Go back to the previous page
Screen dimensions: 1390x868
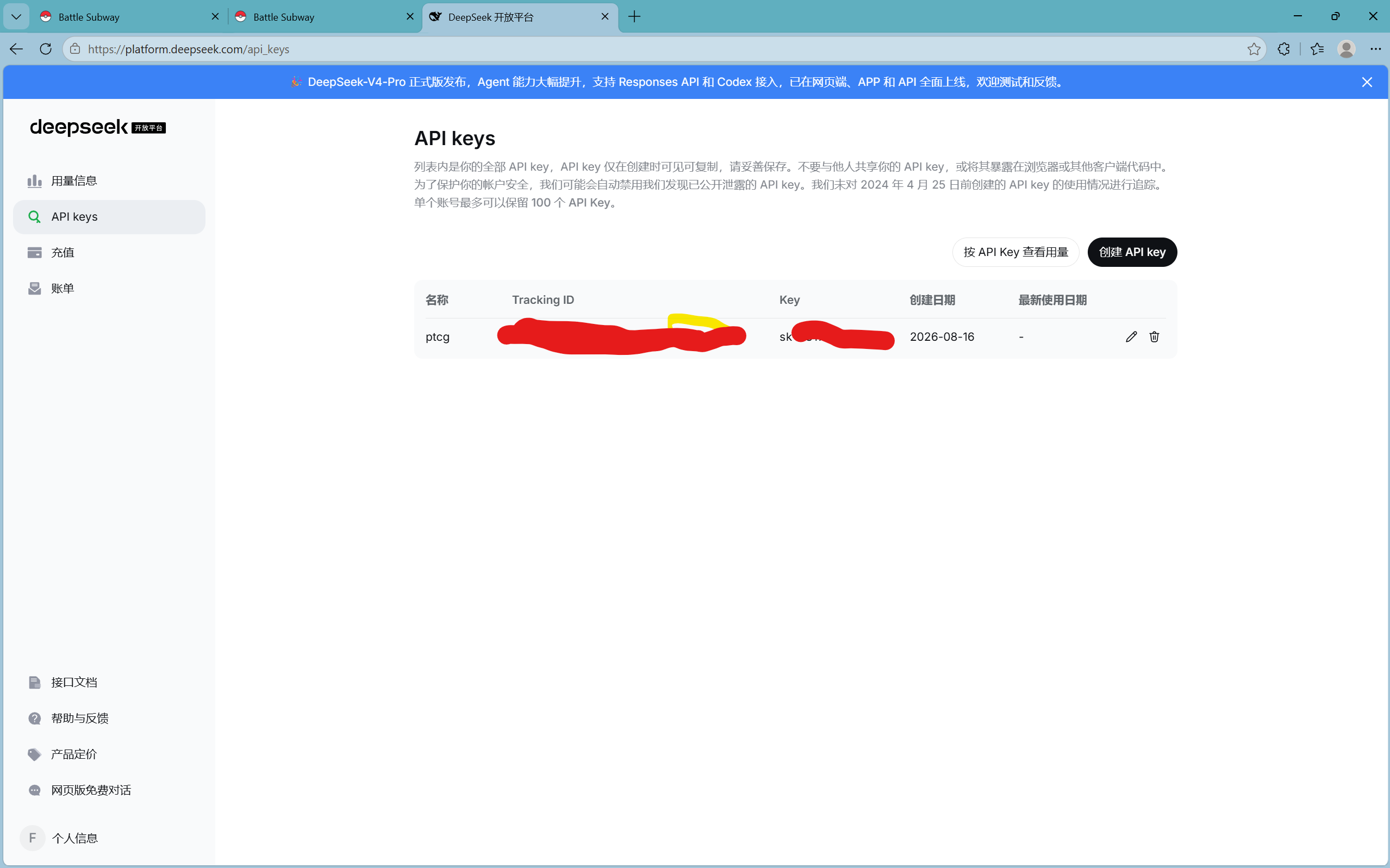16,49
